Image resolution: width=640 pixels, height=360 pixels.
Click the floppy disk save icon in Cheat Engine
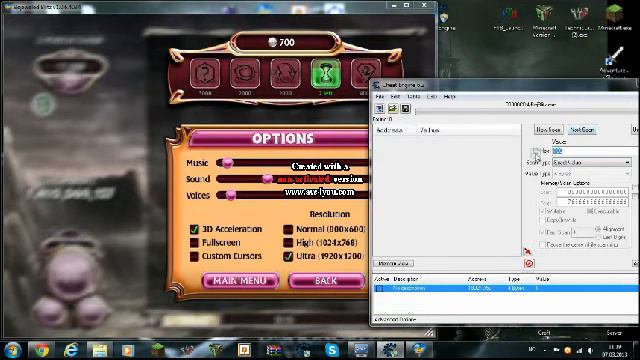click(405, 109)
